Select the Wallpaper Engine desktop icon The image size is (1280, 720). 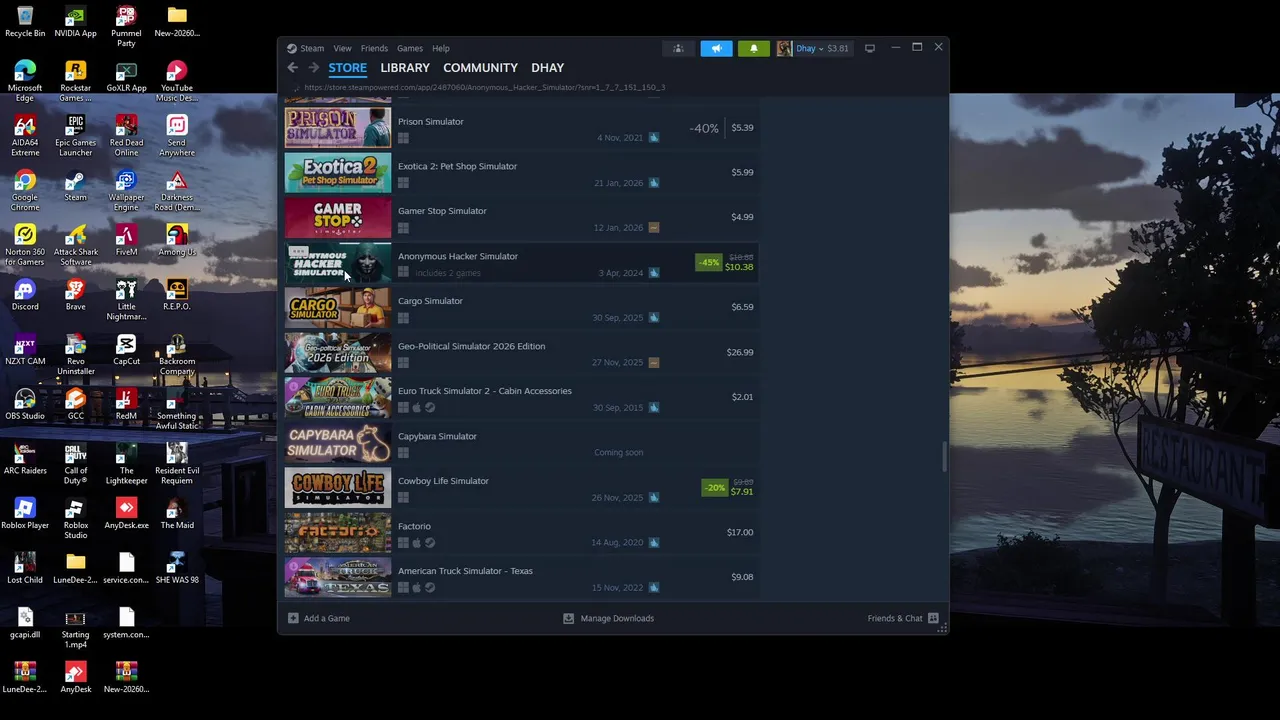(126, 190)
